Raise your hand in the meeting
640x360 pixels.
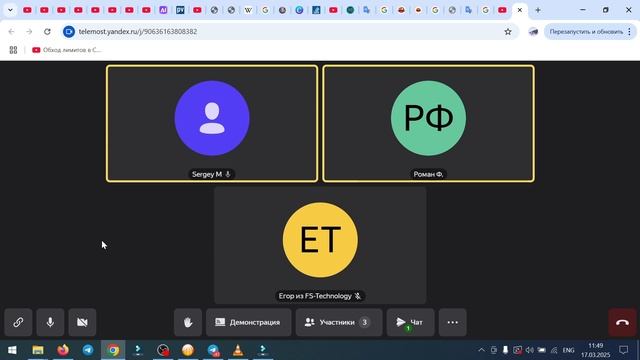click(x=188, y=322)
